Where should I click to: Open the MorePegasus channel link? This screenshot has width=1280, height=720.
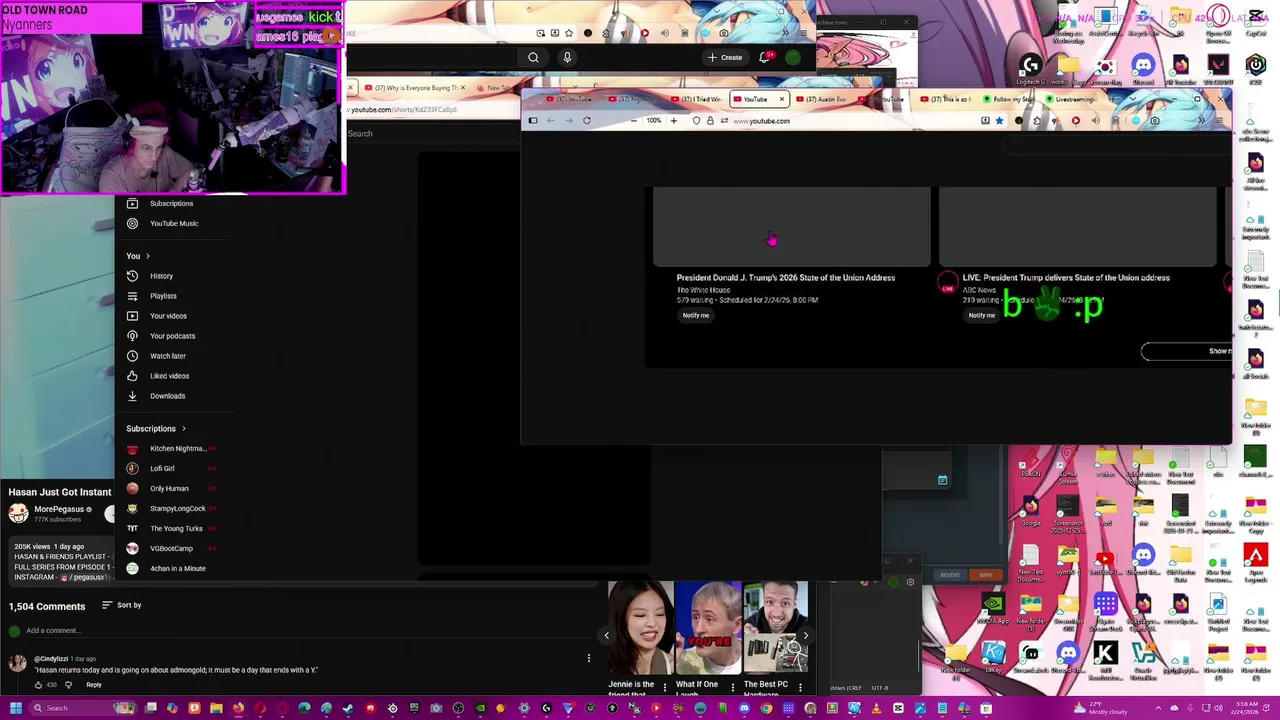pyautogui.click(x=59, y=510)
